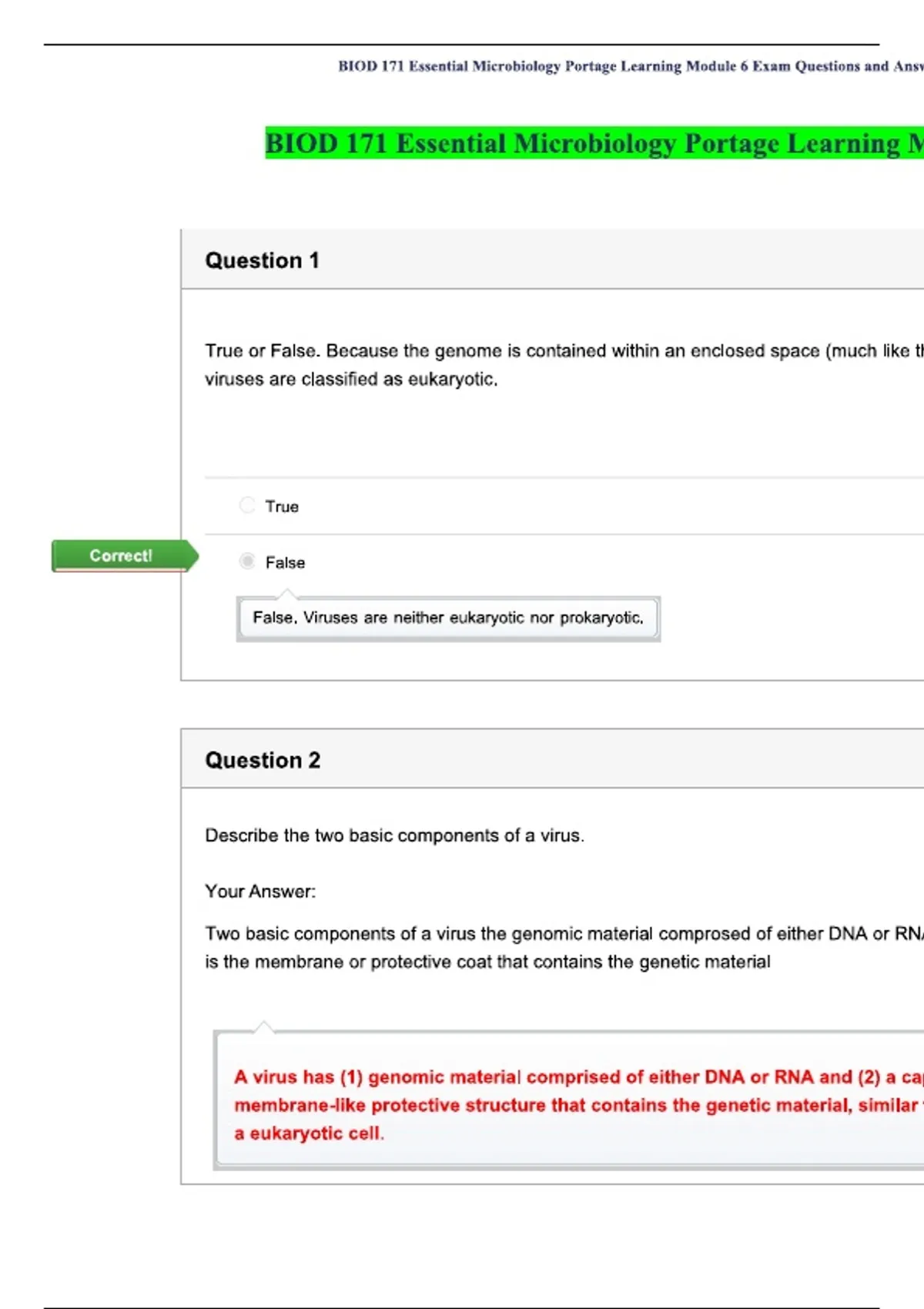The width and height of the screenshot is (924, 1309).
Task: Click the pointer notch atop the red feedback box
Action: pyautogui.click(x=264, y=1026)
